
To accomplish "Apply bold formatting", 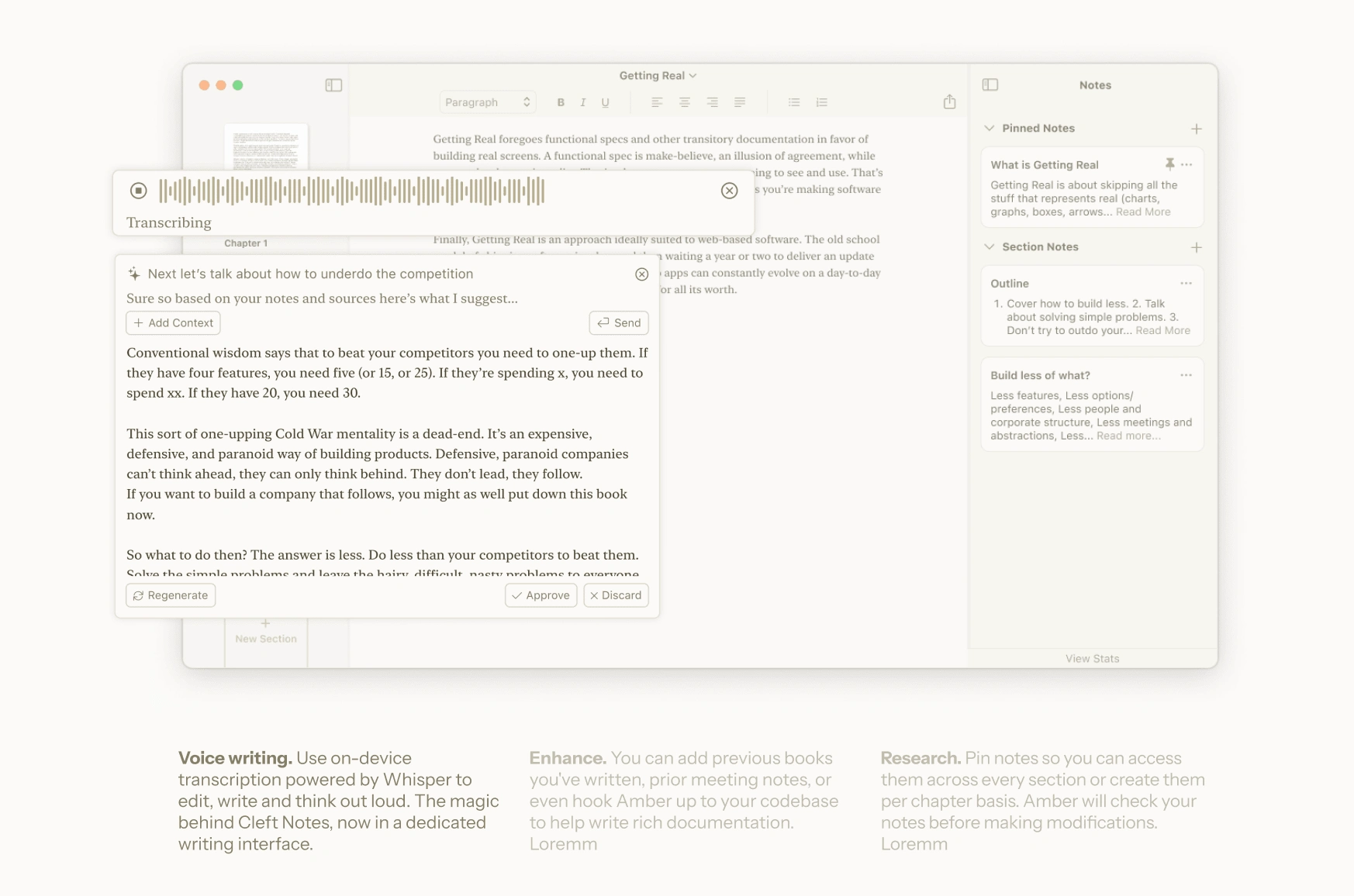I will [561, 102].
